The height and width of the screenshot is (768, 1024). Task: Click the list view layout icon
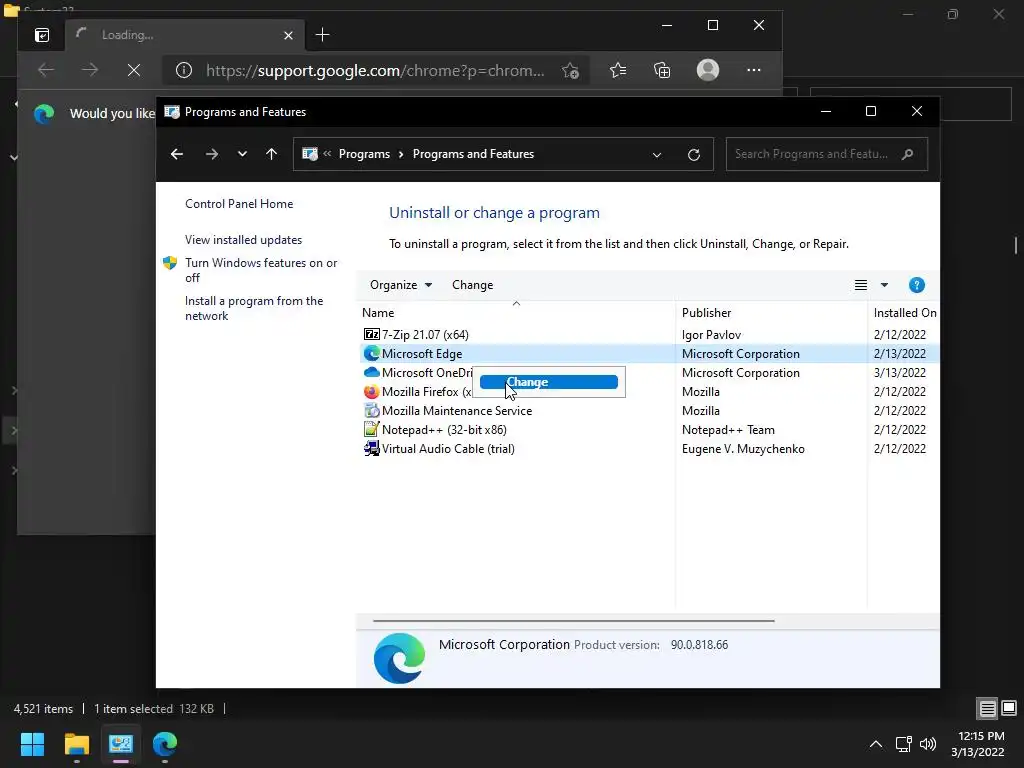(x=861, y=285)
